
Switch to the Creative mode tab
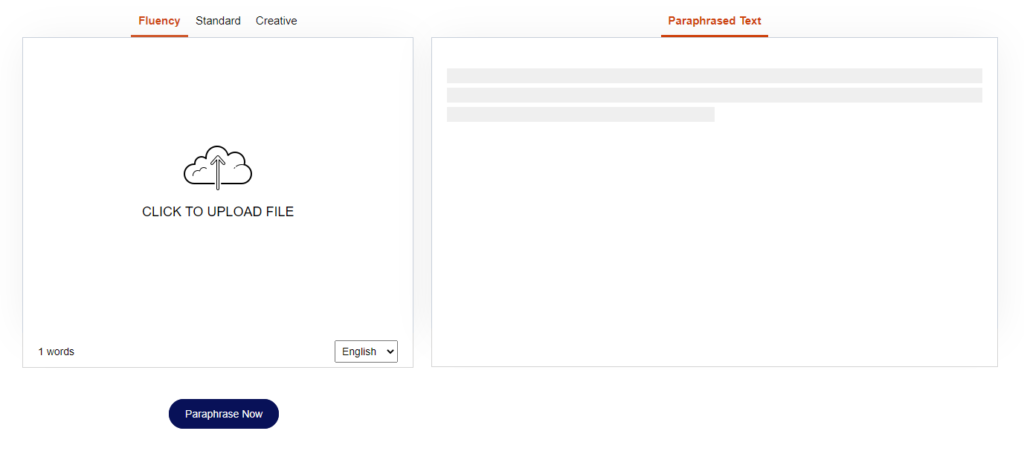pyautogui.click(x=276, y=21)
